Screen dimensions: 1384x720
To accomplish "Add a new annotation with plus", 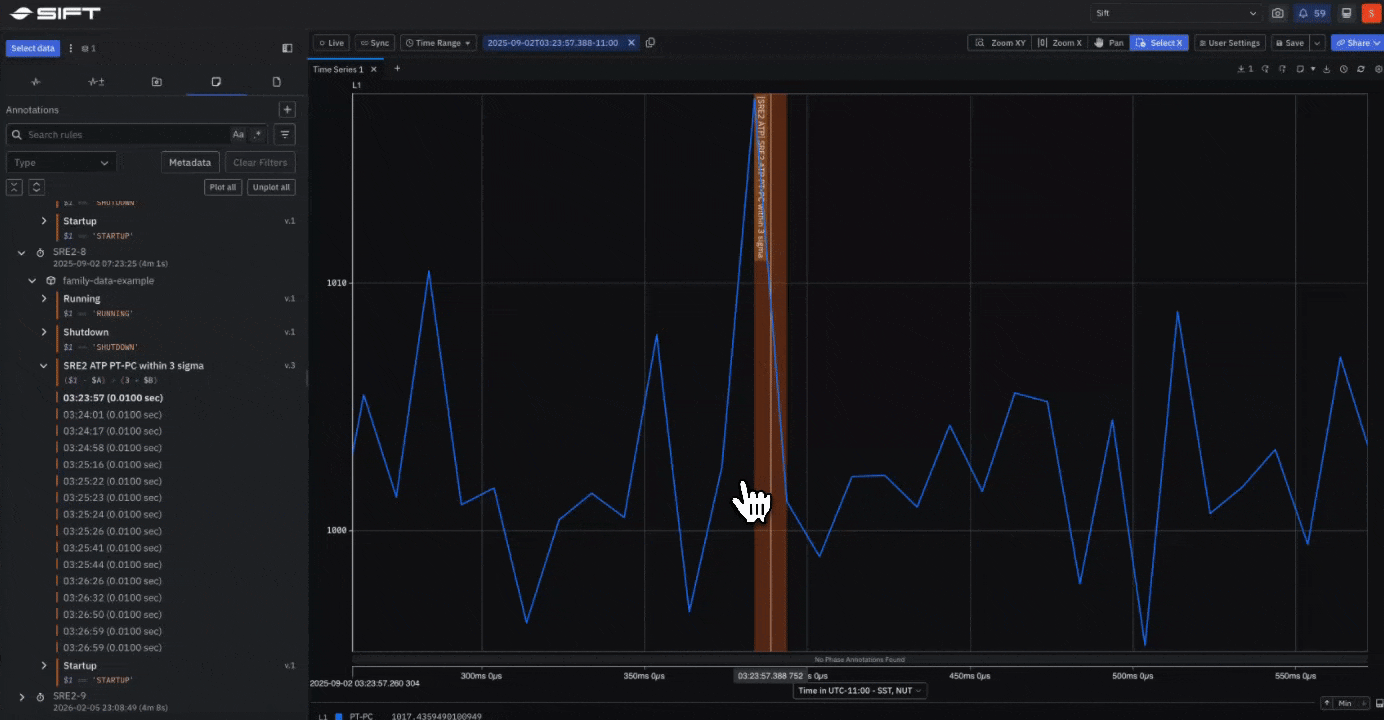I will coord(287,110).
